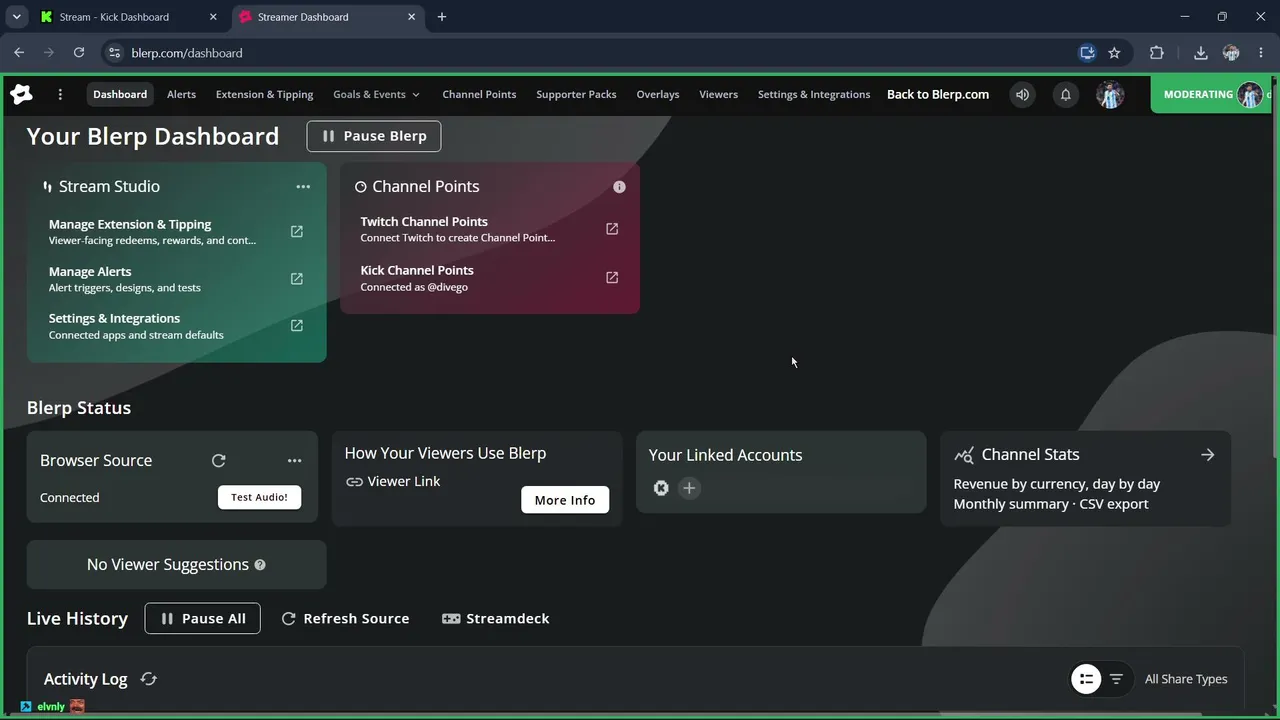Screen dimensions: 1280x720
Task: Open Settings & Integrations in the navbar
Action: click(x=814, y=94)
